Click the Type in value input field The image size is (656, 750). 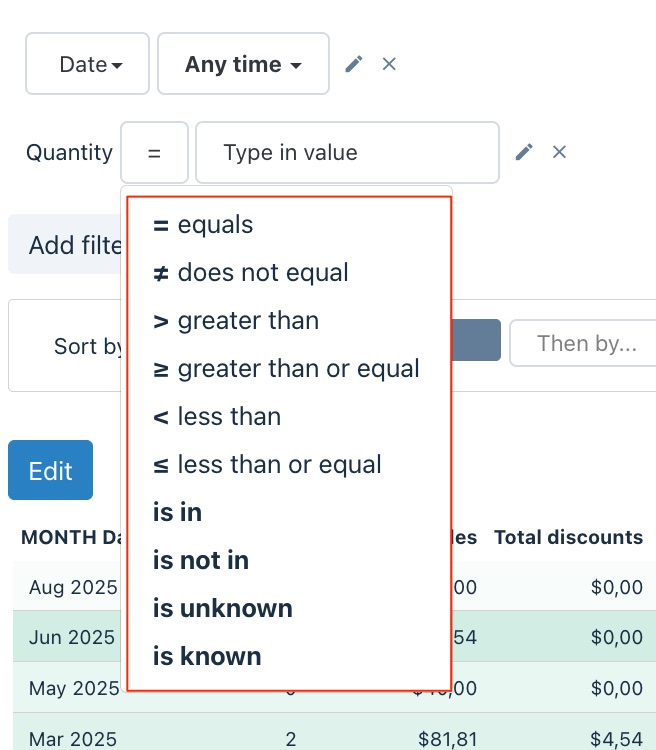pos(347,153)
